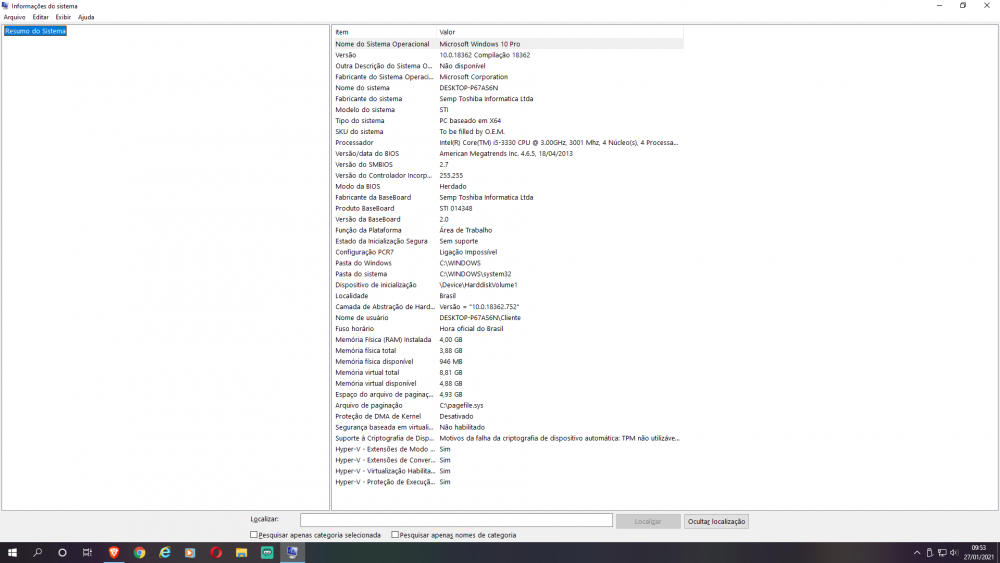
Task: Open network status tray icon
Action: click(x=941, y=553)
